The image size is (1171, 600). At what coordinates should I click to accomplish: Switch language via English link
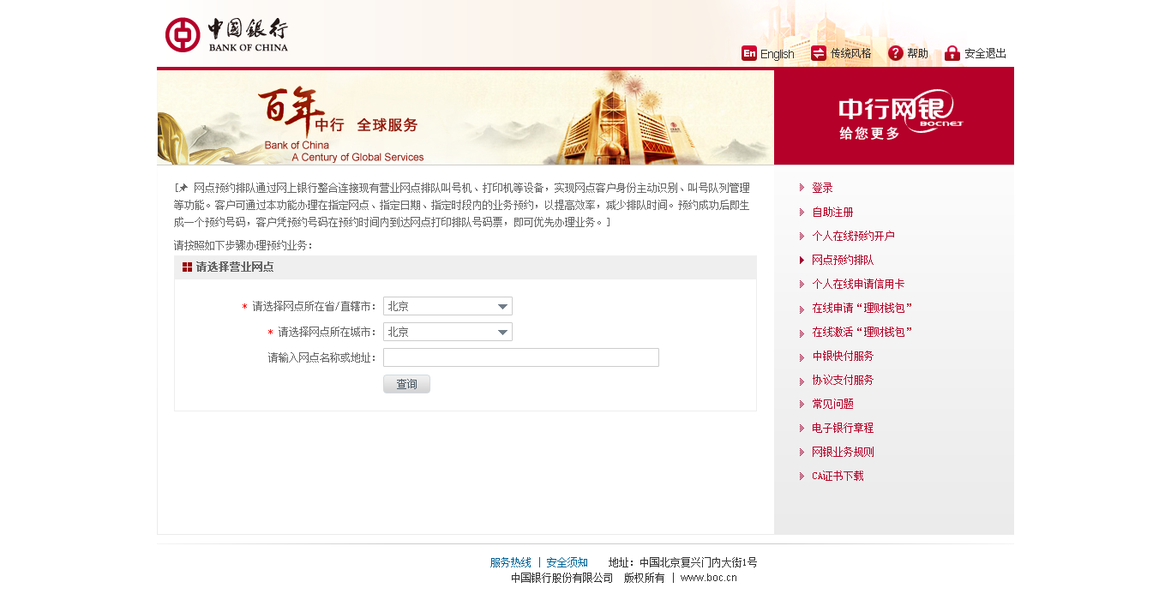coord(777,54)
